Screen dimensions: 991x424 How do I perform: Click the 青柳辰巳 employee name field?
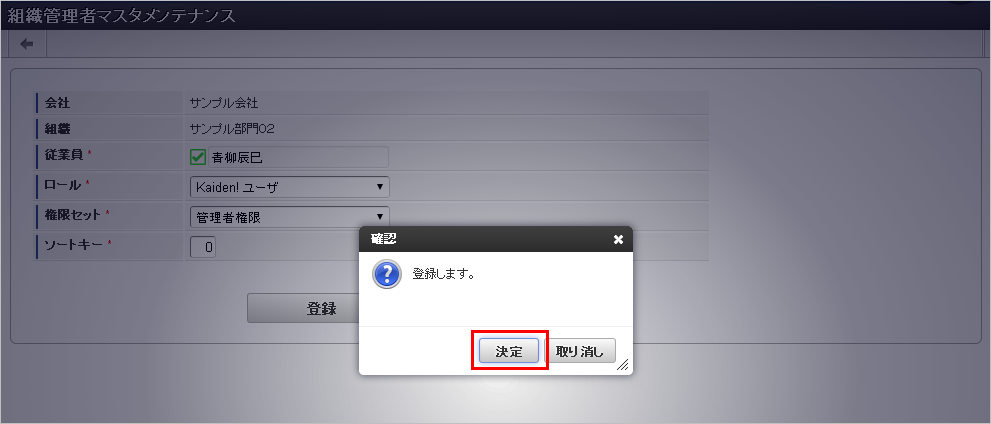click(x=298, y=157)
